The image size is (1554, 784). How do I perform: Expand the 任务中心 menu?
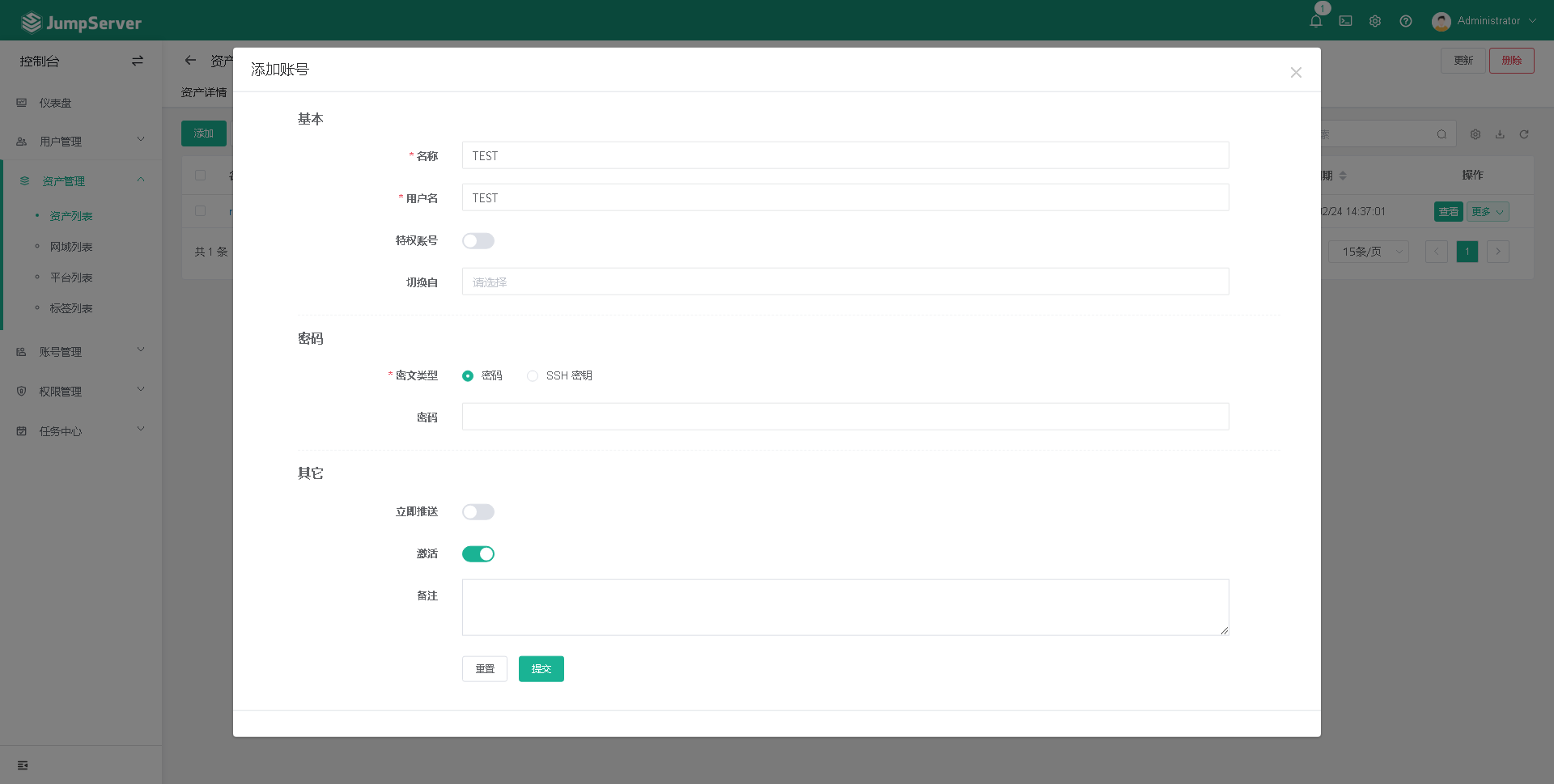[x=81, y=431]
